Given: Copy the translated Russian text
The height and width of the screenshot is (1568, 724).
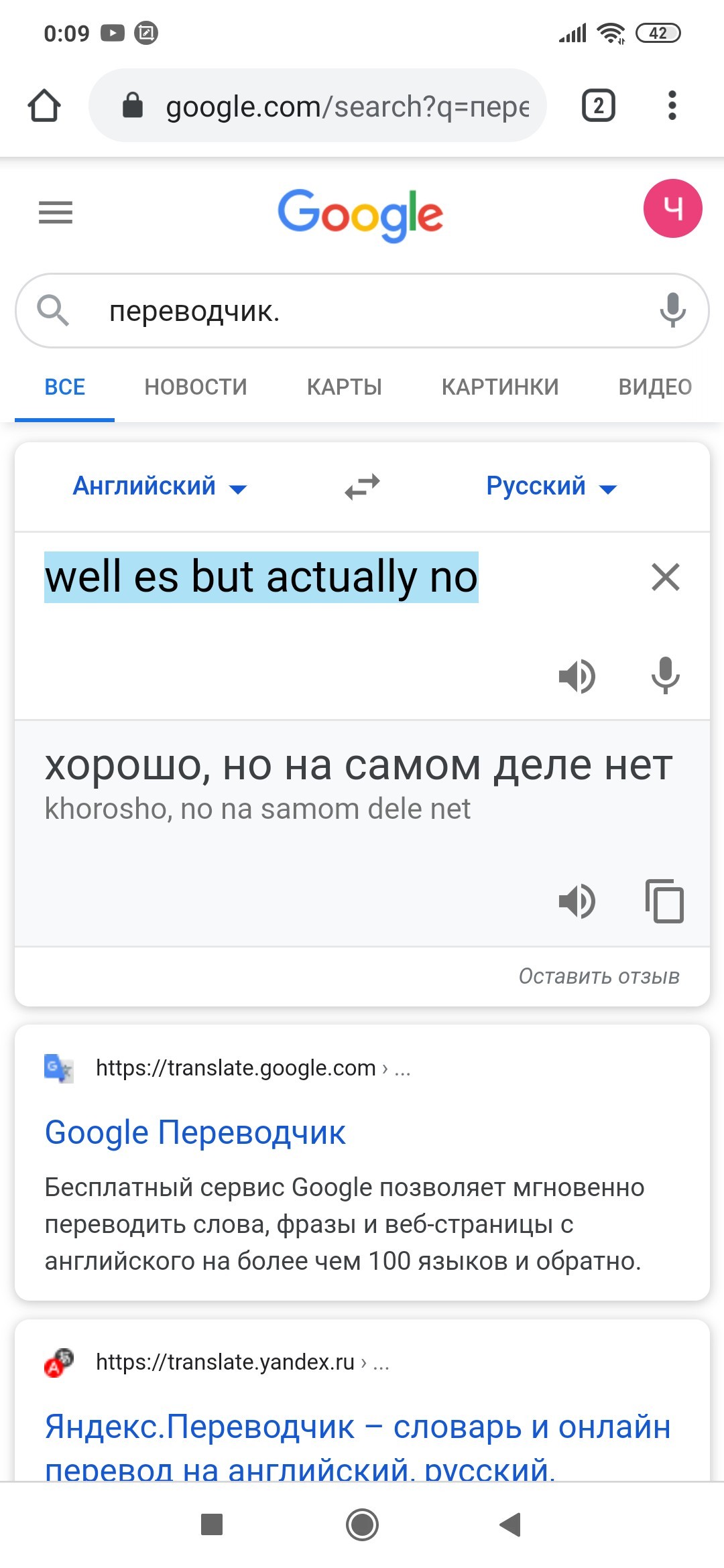Looking at the screenshot, I should (x=664, y=901).
